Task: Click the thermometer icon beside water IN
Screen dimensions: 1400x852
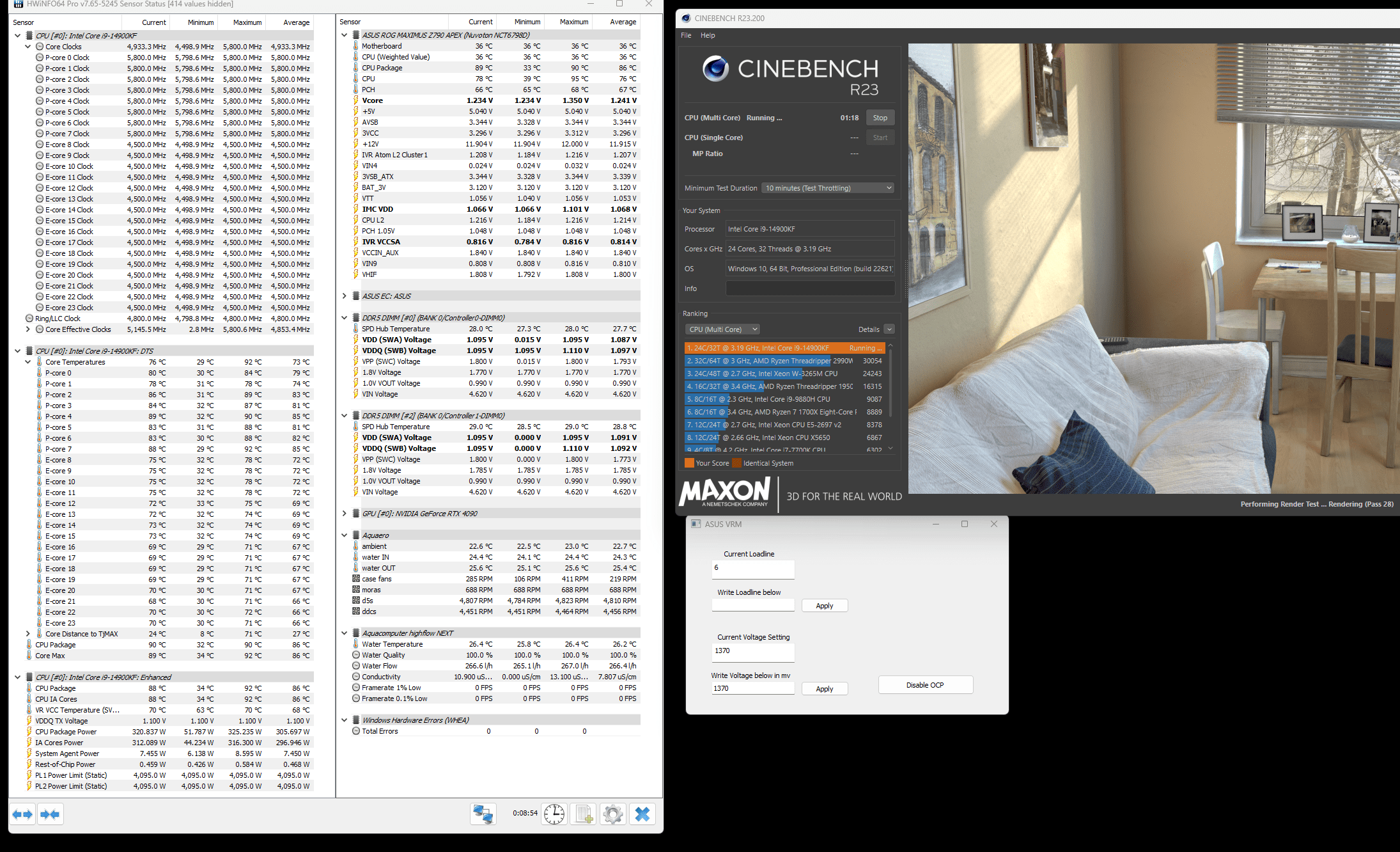Action: (x=356, y=557)
